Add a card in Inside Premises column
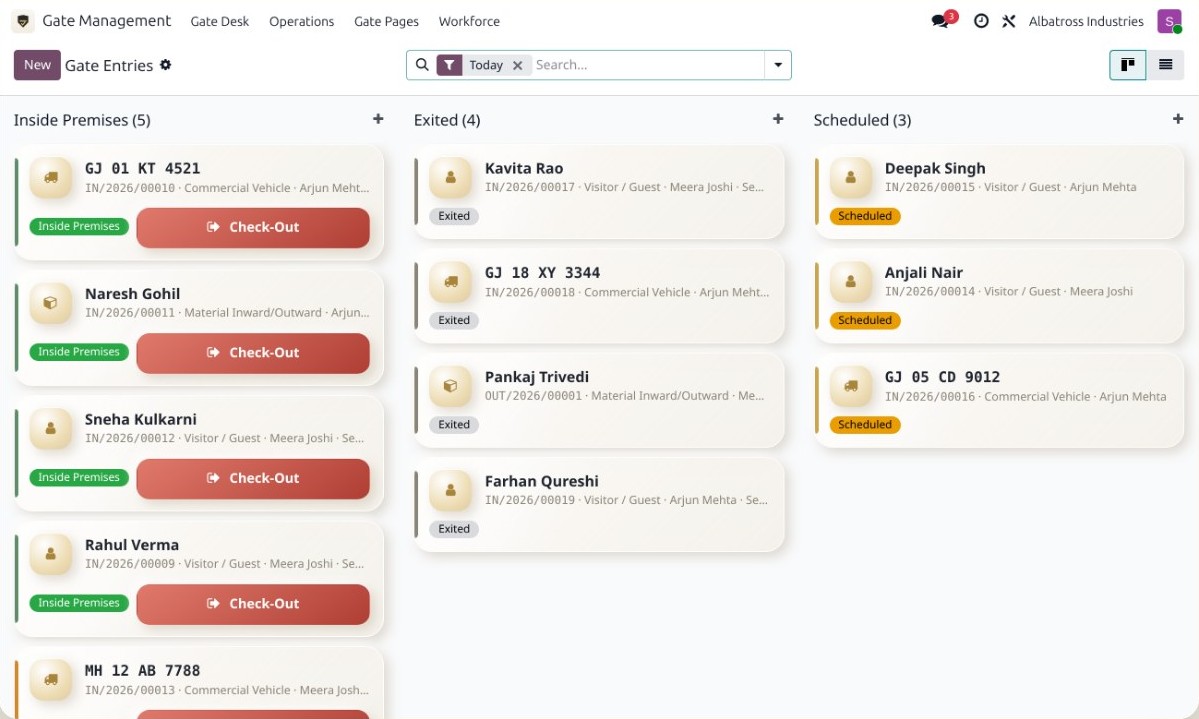 click(x=378, y=119)
